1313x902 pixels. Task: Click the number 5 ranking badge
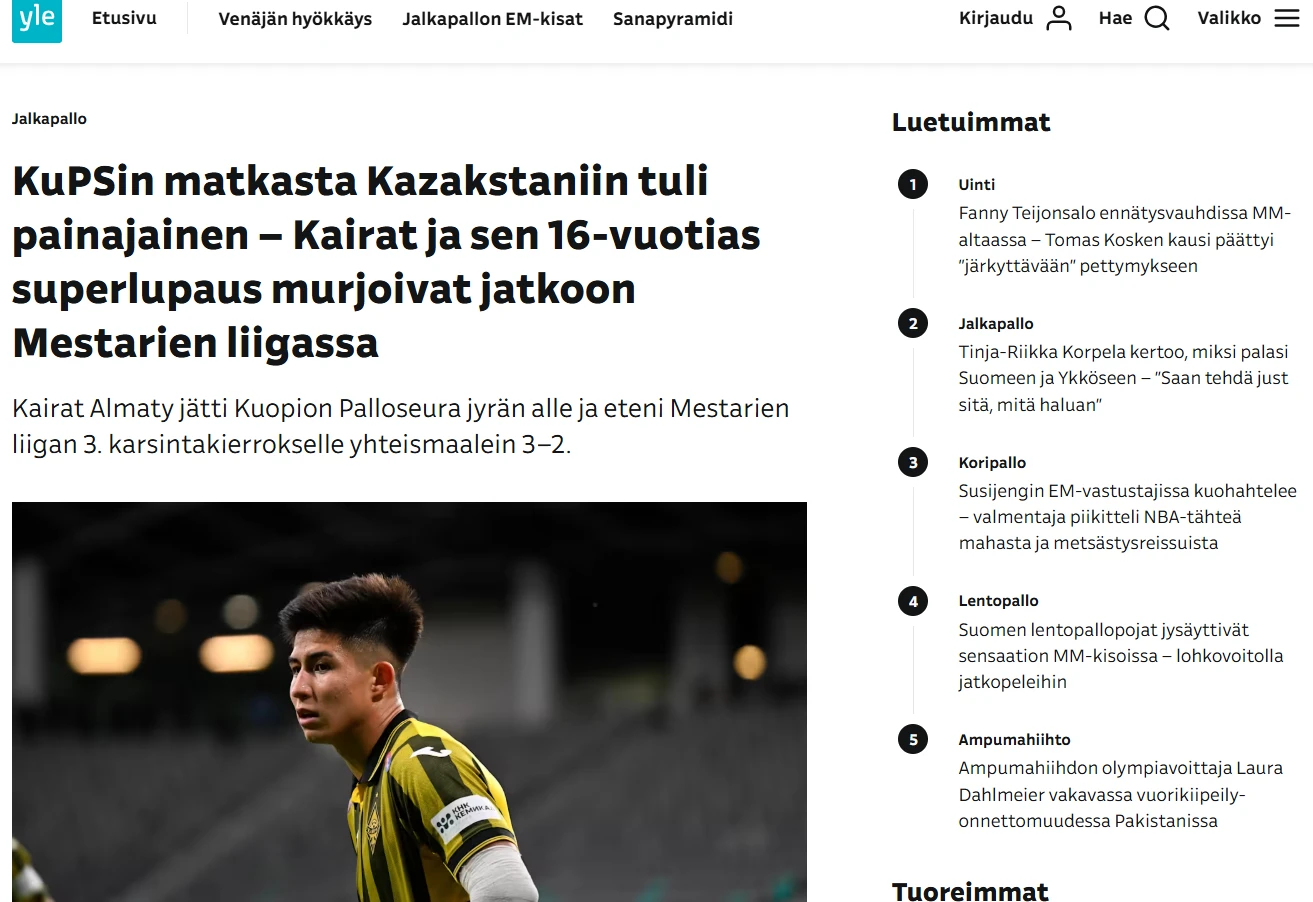(912, 740)
